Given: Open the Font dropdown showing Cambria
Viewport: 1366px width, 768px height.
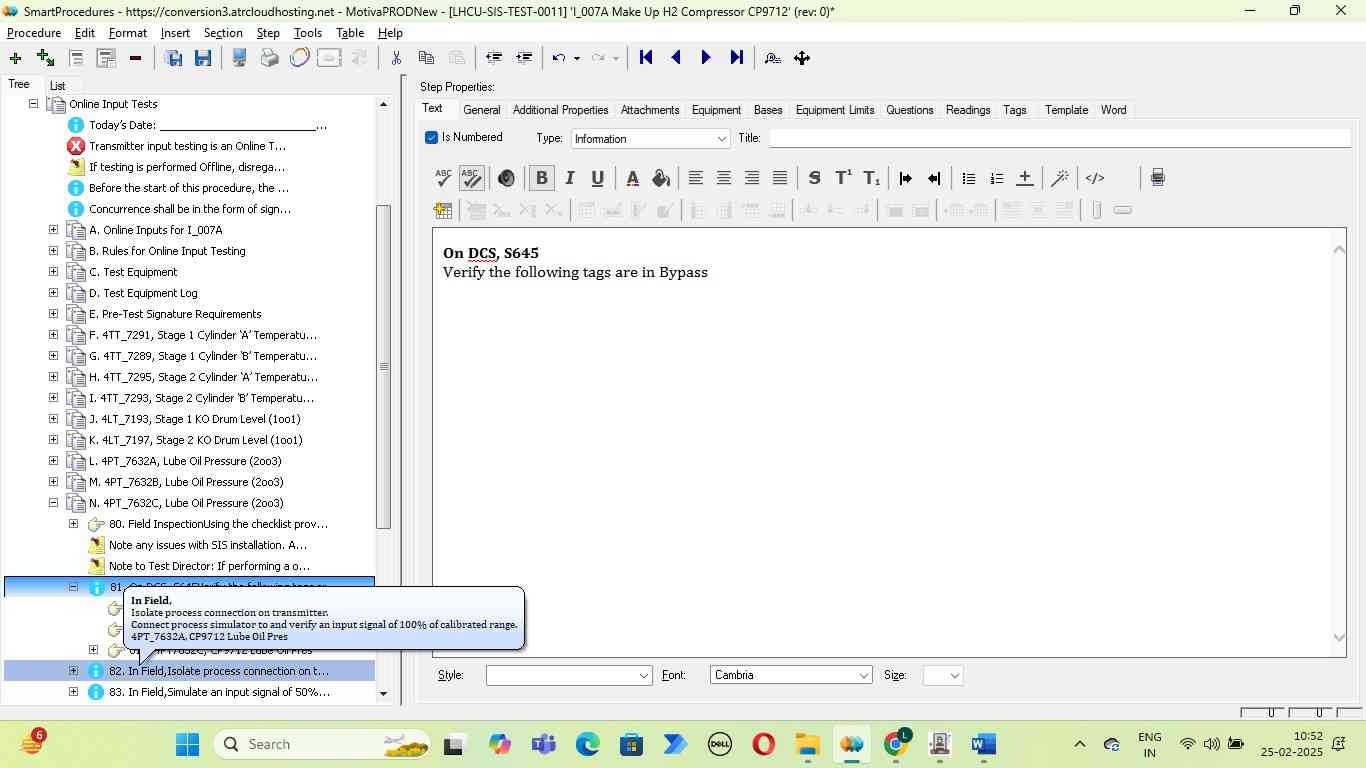Looking at the screenshot, I should 791,675.
